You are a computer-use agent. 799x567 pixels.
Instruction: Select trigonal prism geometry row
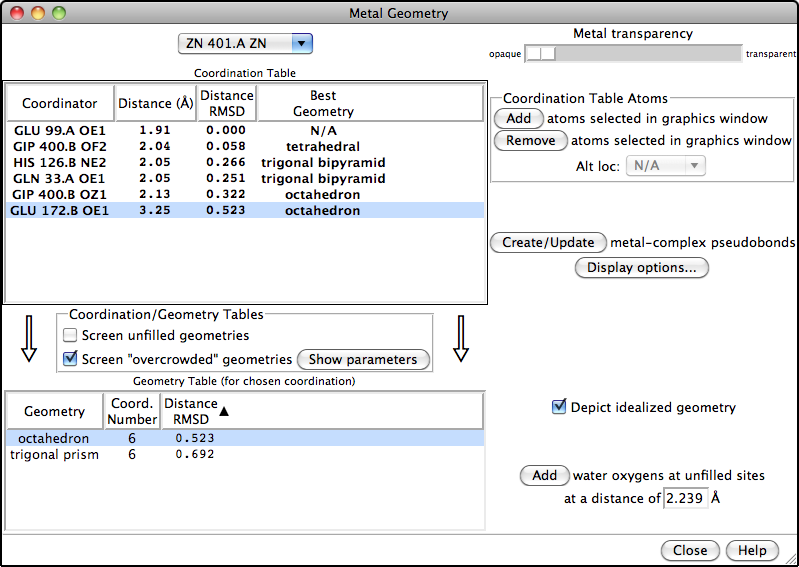245,454
